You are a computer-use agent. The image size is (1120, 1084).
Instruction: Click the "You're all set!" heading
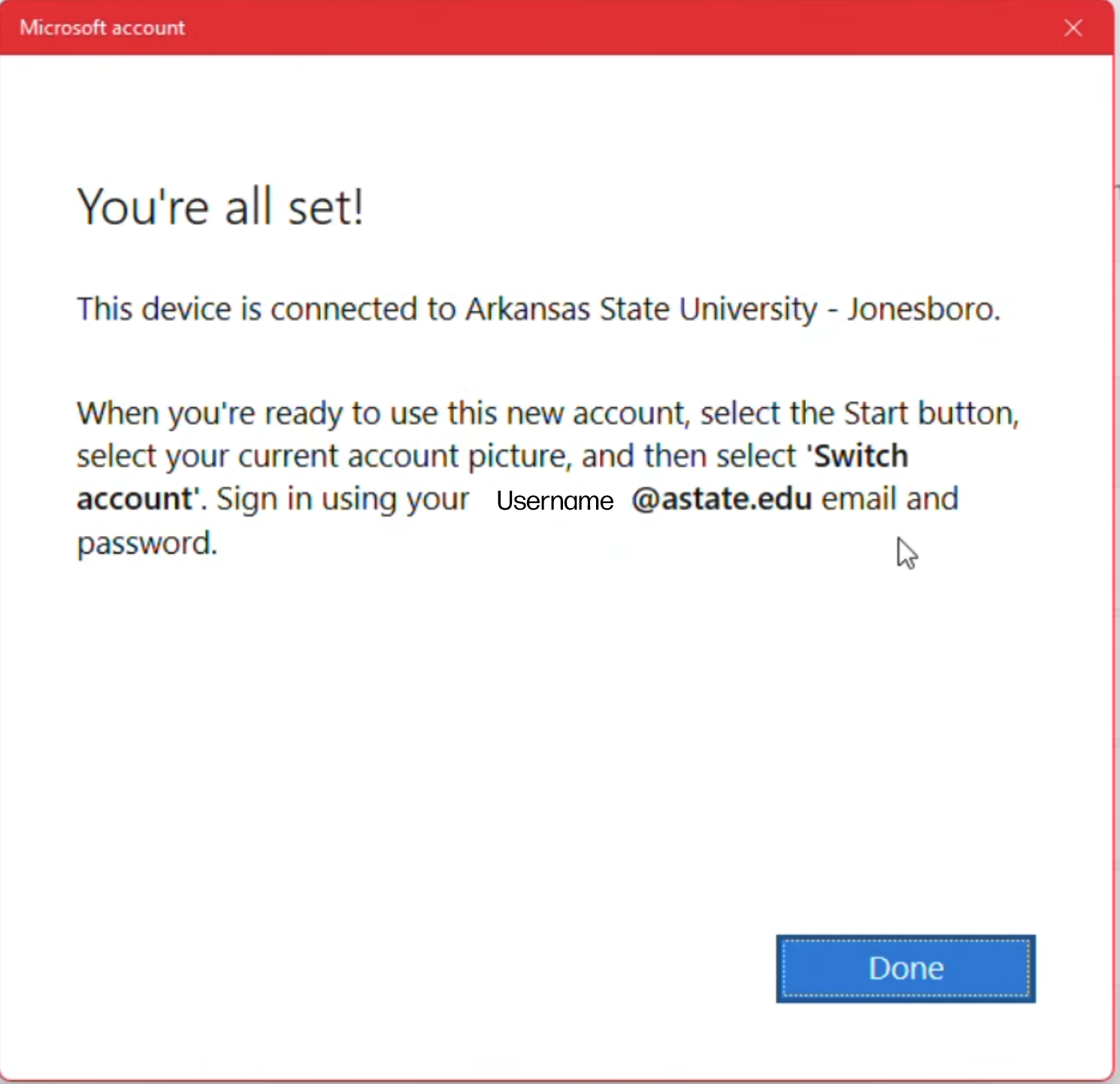(x=220, y=207)
